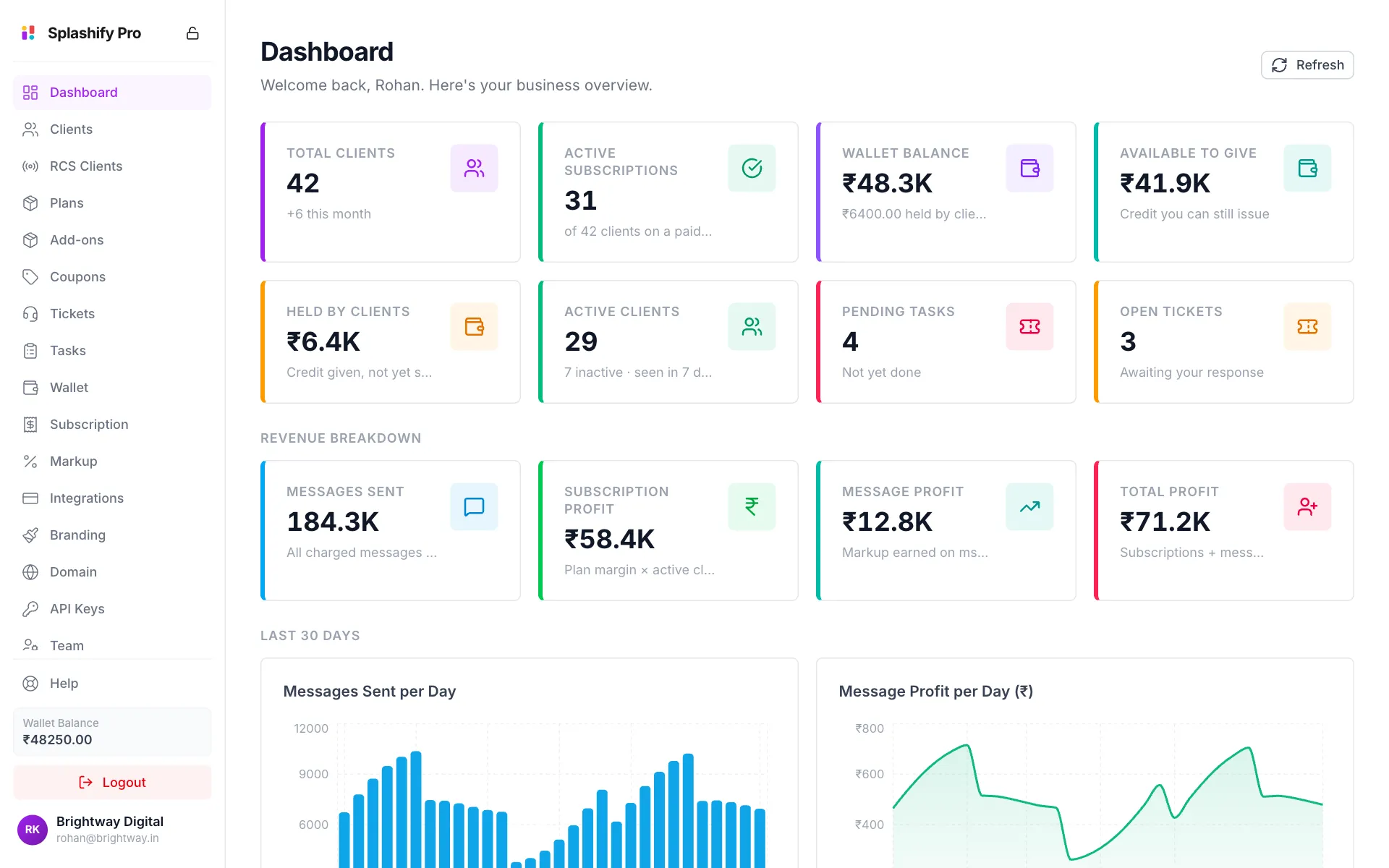The image size is (1389, 868).
Task: Click the ₹71.2K total profit value
Action: click(x=1165, y=522)
